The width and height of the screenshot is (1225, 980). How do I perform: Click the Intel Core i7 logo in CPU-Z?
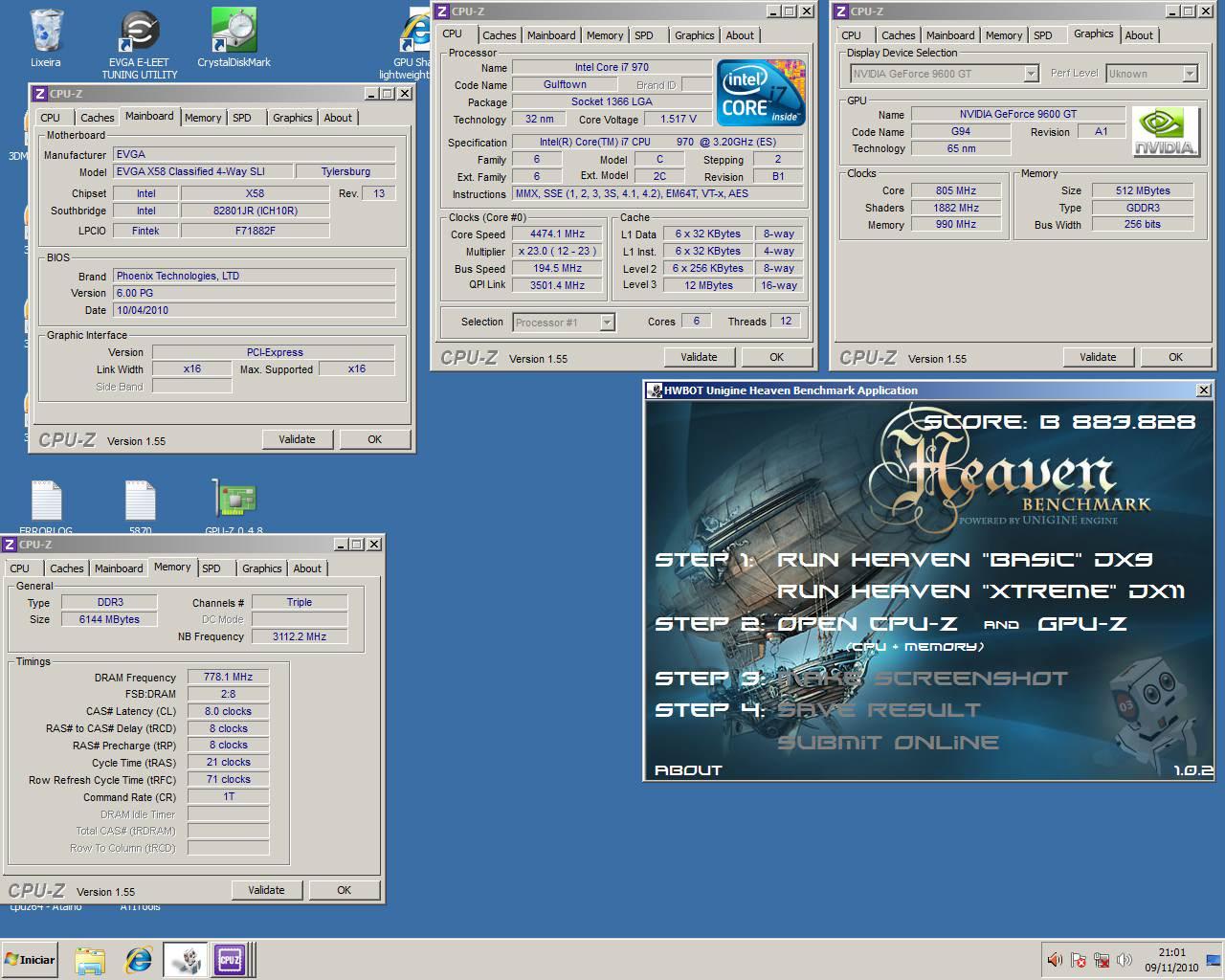coord(761,92)
